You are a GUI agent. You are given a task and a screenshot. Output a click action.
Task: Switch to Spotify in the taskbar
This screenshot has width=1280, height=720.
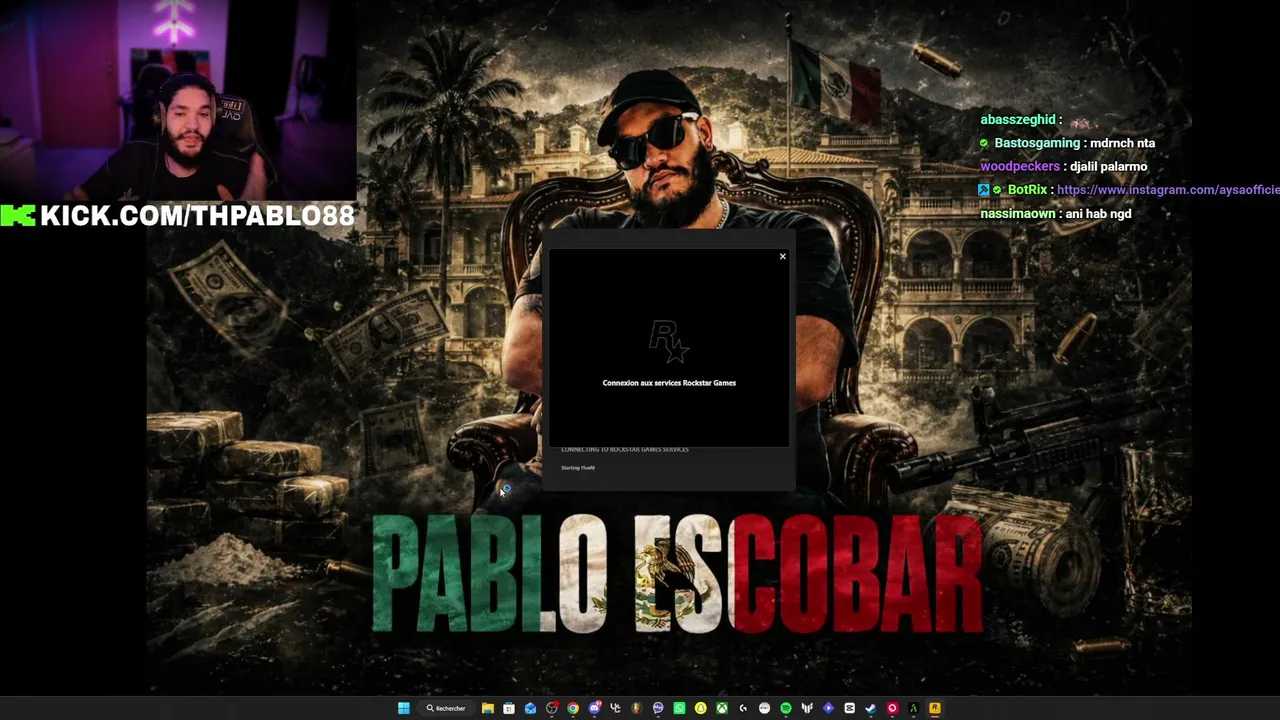click(x=786, y=708)
